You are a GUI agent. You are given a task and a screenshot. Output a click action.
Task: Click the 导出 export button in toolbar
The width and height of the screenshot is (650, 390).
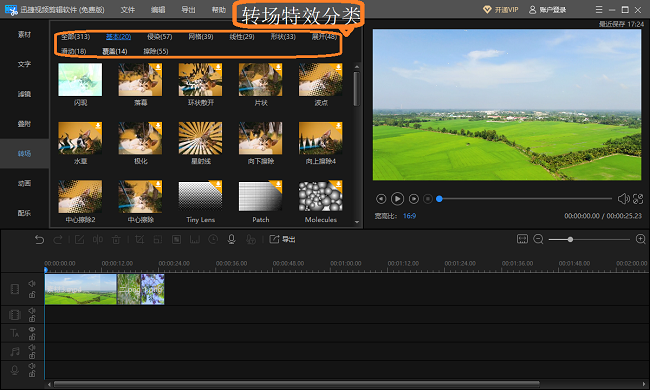click(282, 239)
